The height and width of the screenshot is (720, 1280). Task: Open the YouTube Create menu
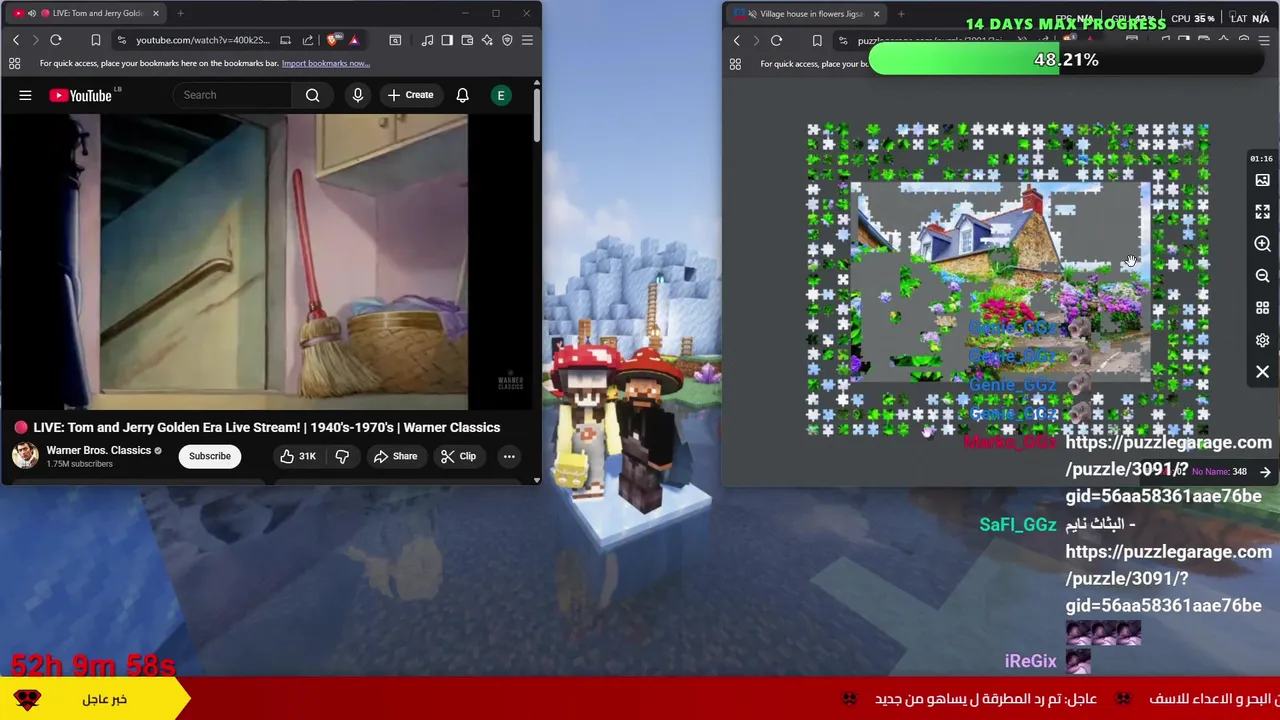click(x=410, y=95)
